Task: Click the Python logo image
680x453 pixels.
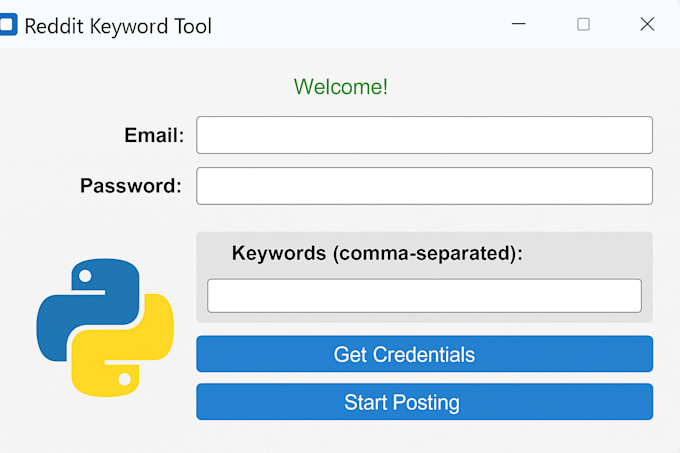Action: click(105, 328)
